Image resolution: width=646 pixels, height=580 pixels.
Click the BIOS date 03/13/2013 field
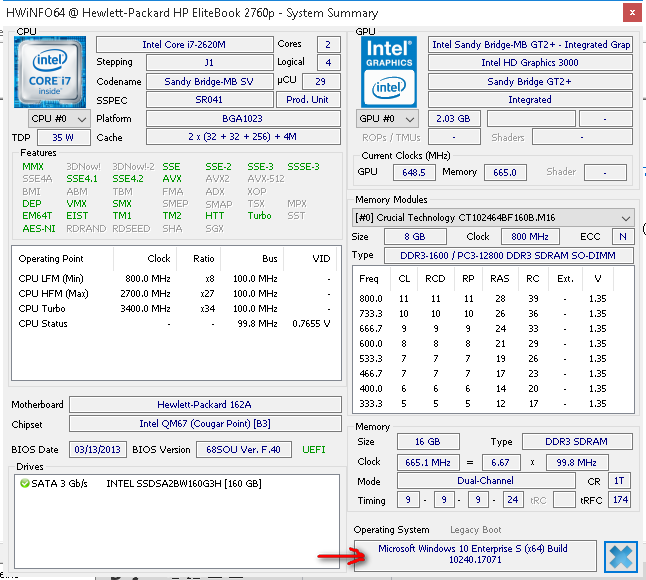pyautogui.click(x=98, y=449)
